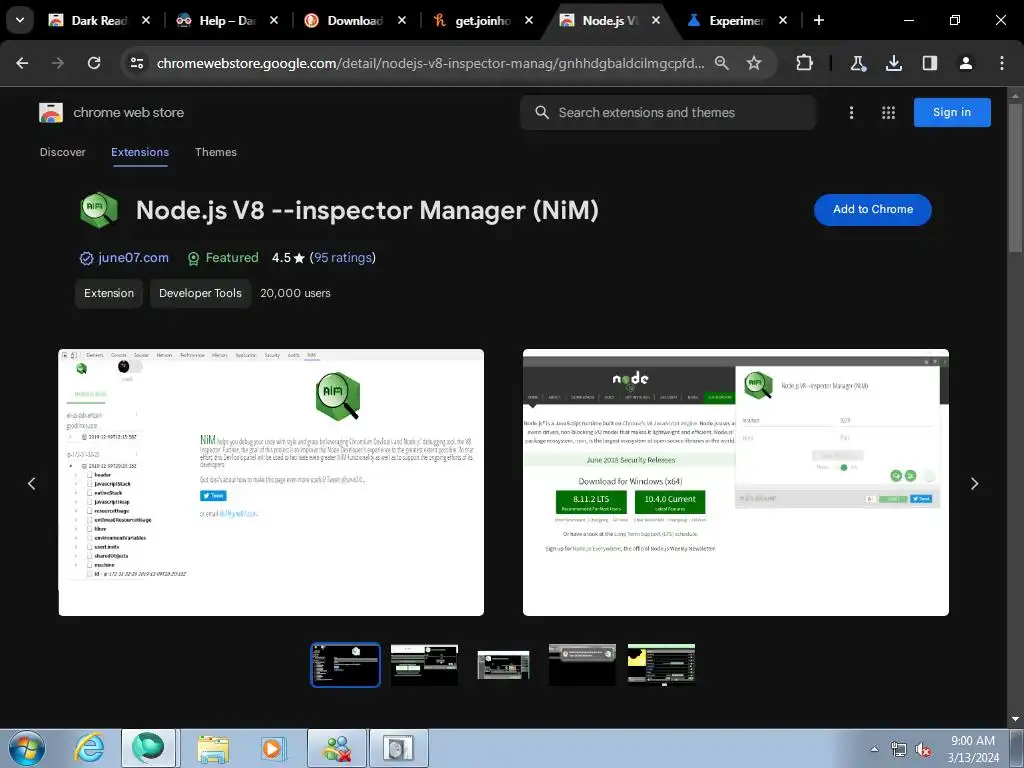Click the Chrome Web Store logo

(x=51, y=112)
